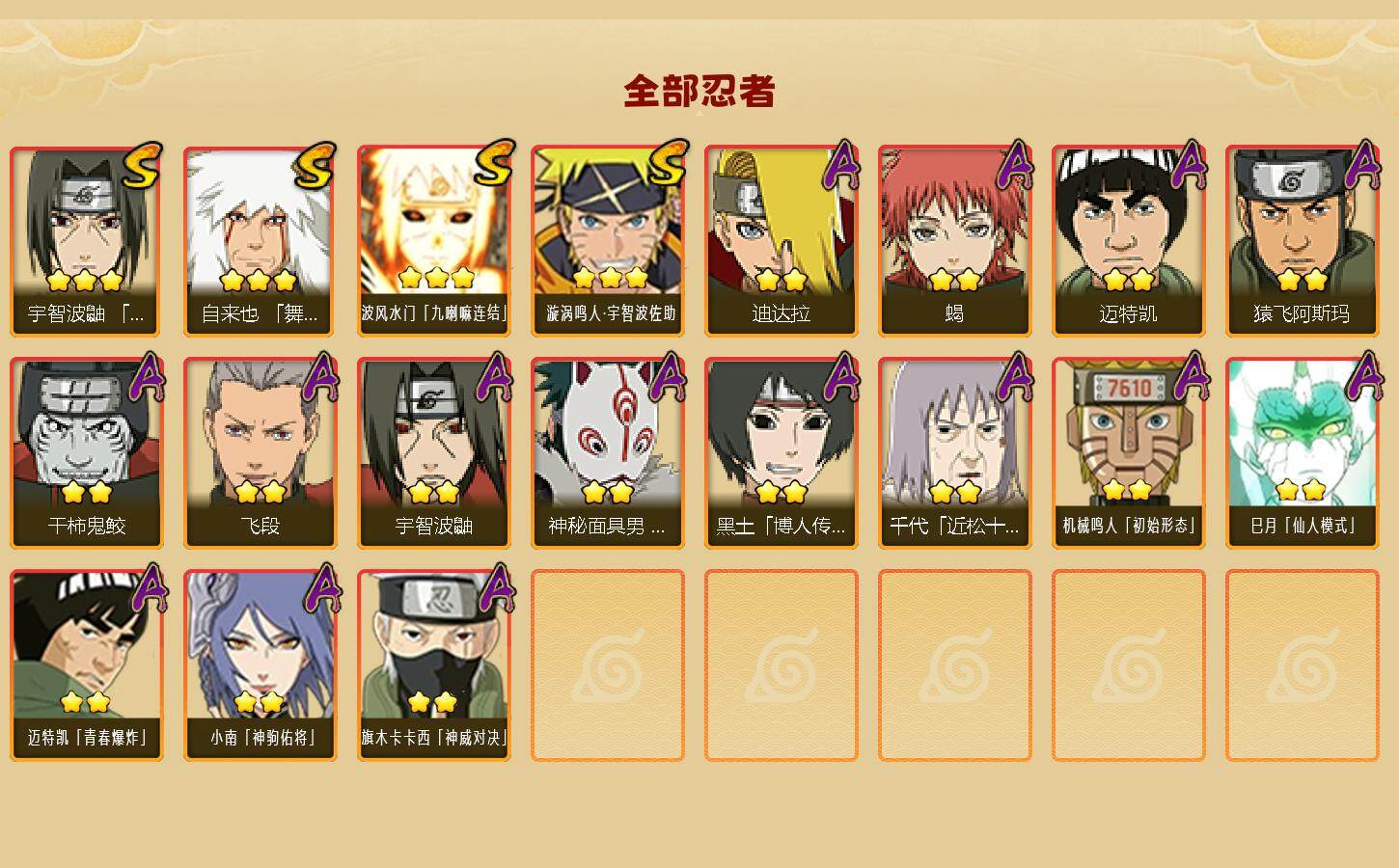The image size is (1399, 868).
Task: Choose the 波风水门「九喇嘛连结」card
Action: 434,241
